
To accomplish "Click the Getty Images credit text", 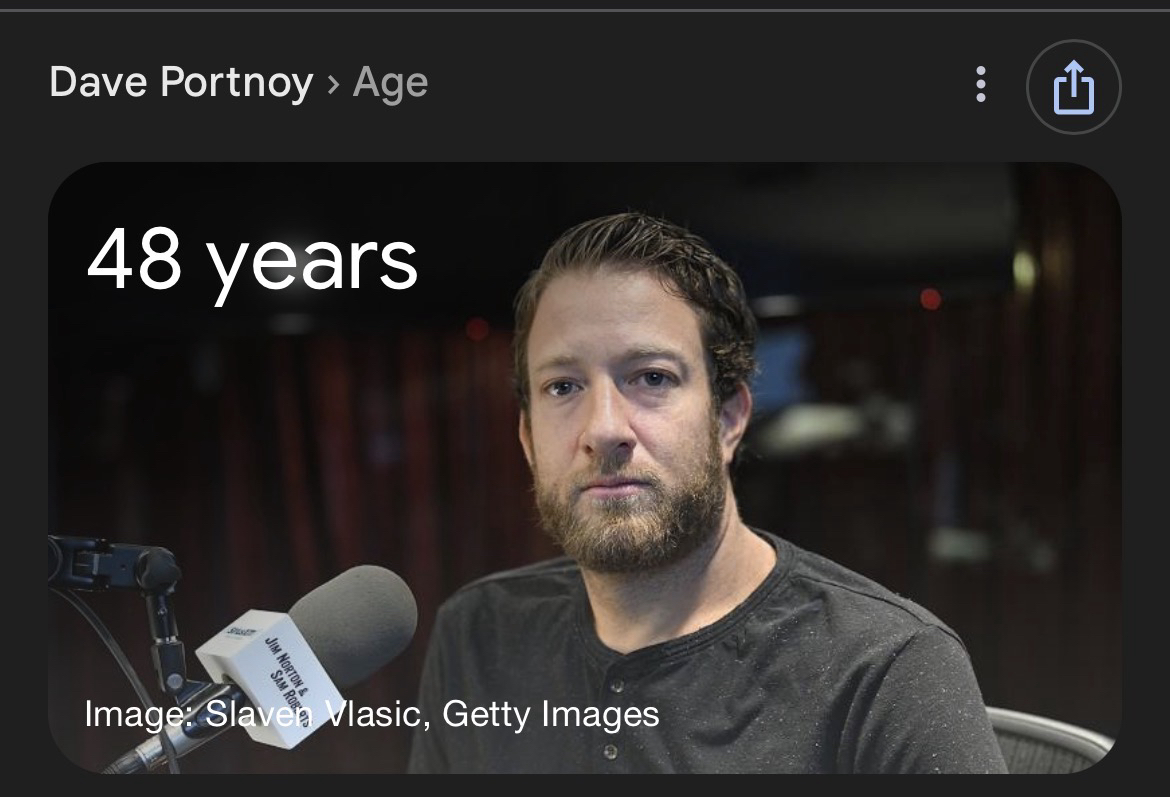I will pyautogui.click(x=551, y=714).
